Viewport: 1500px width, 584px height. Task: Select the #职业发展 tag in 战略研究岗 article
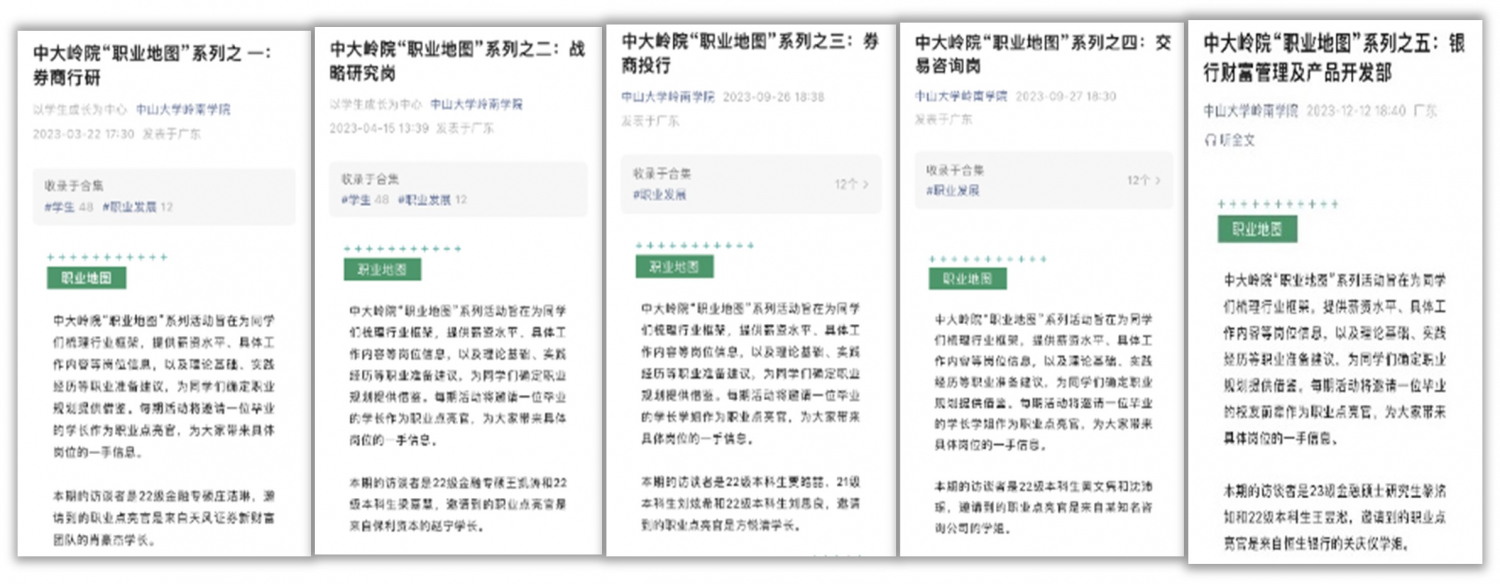[424, 200]
